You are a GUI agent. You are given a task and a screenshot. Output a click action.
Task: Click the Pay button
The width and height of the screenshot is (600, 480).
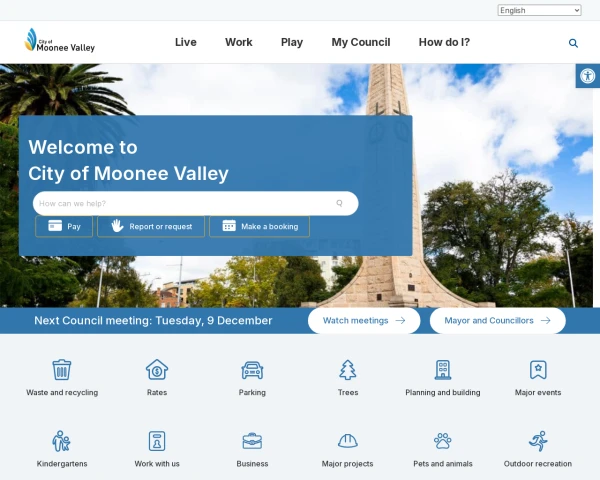click(64, 226)
